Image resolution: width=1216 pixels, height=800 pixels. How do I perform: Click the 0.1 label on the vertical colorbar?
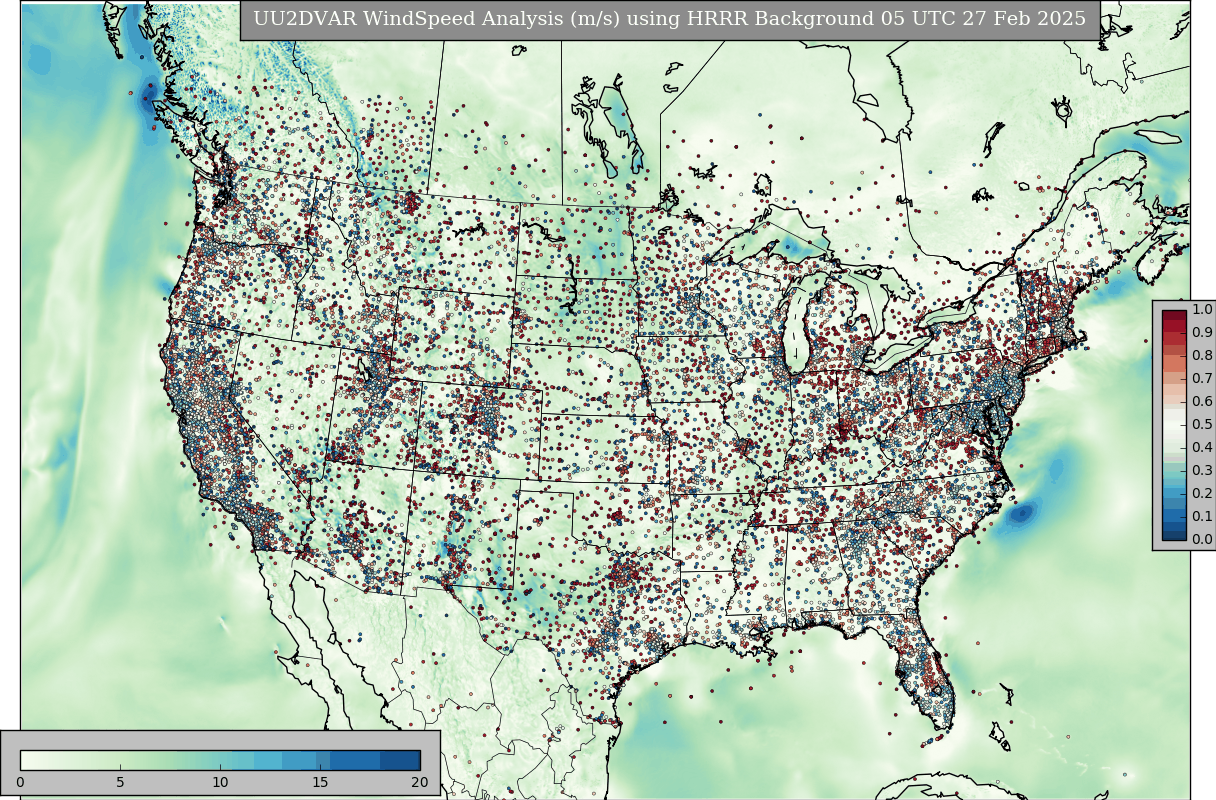(x=1202, y=517)
